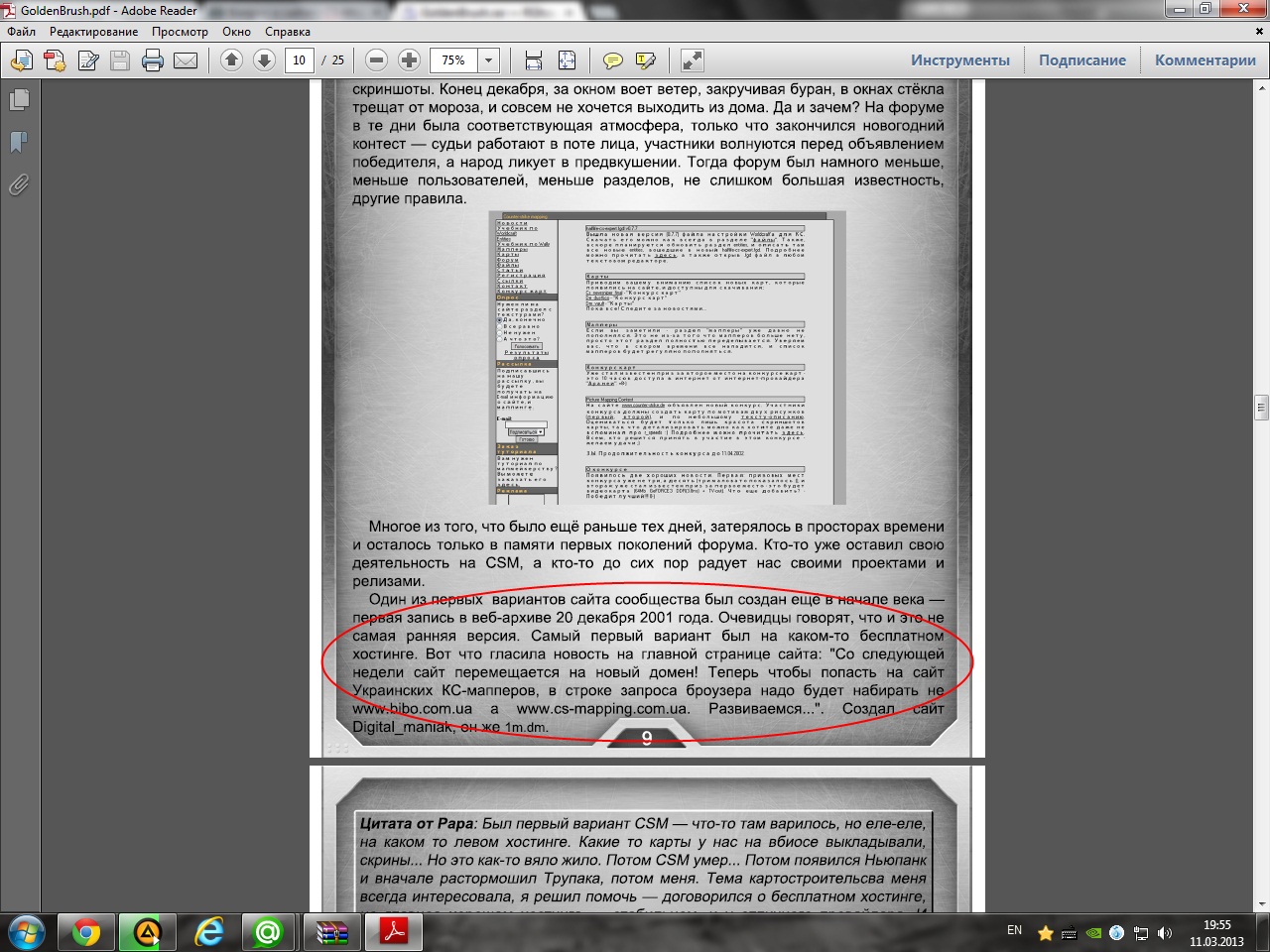Viewport: 1270px width, 952px height.
Task: Click the volume speaker tray icon
Action: point(1165,933)
